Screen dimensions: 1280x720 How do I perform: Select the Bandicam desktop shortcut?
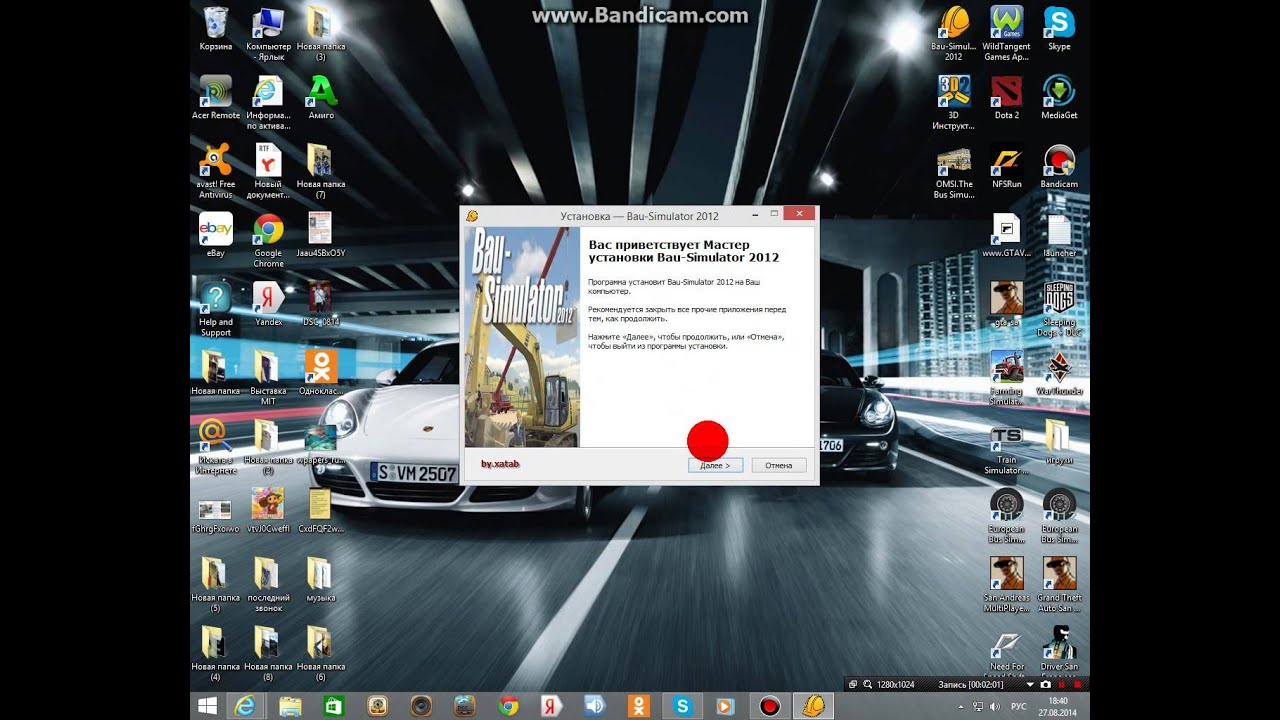(1059, 167)
